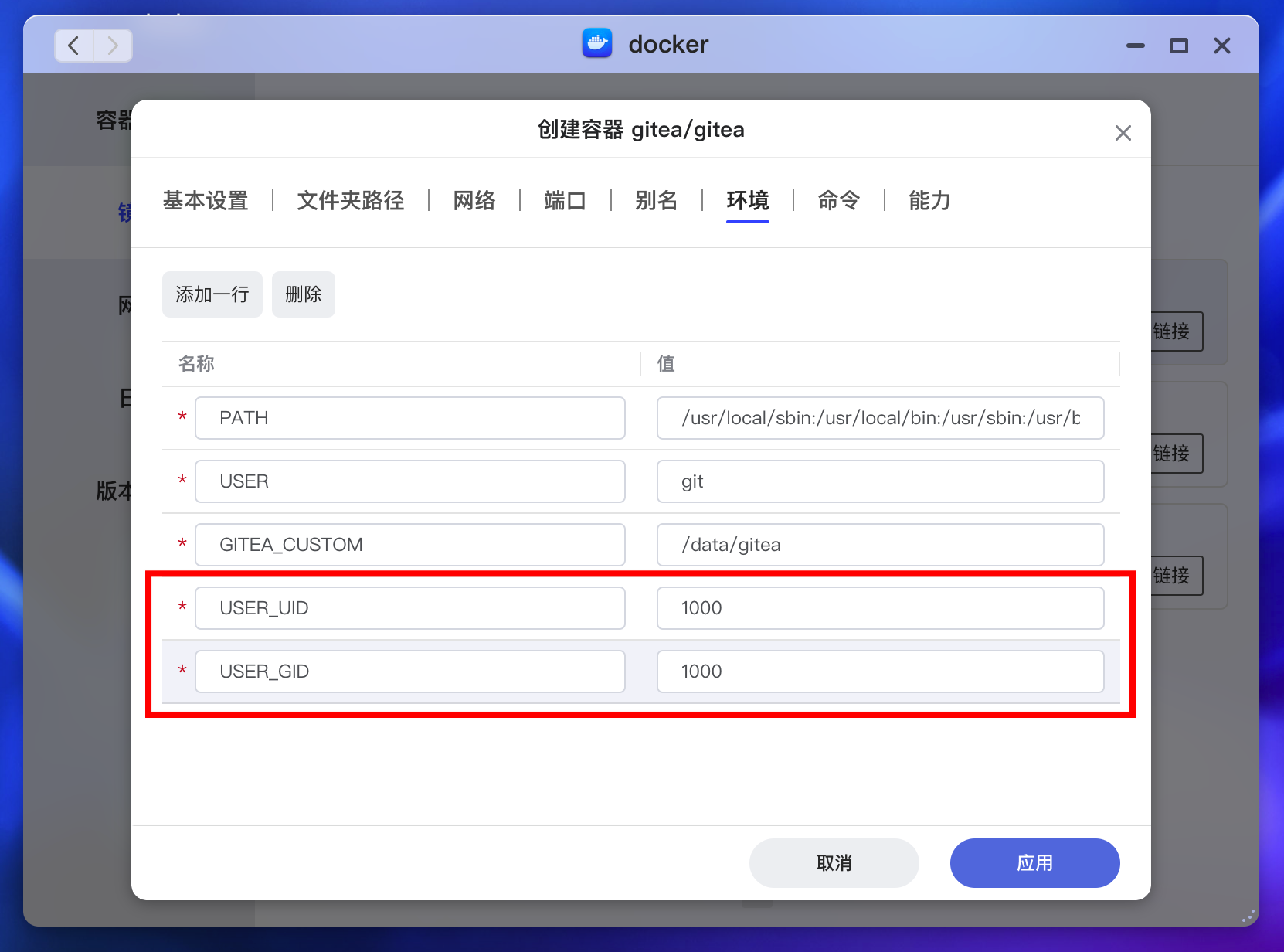Minimize the docker window

pyautogui.click(x=1136, y=46)
